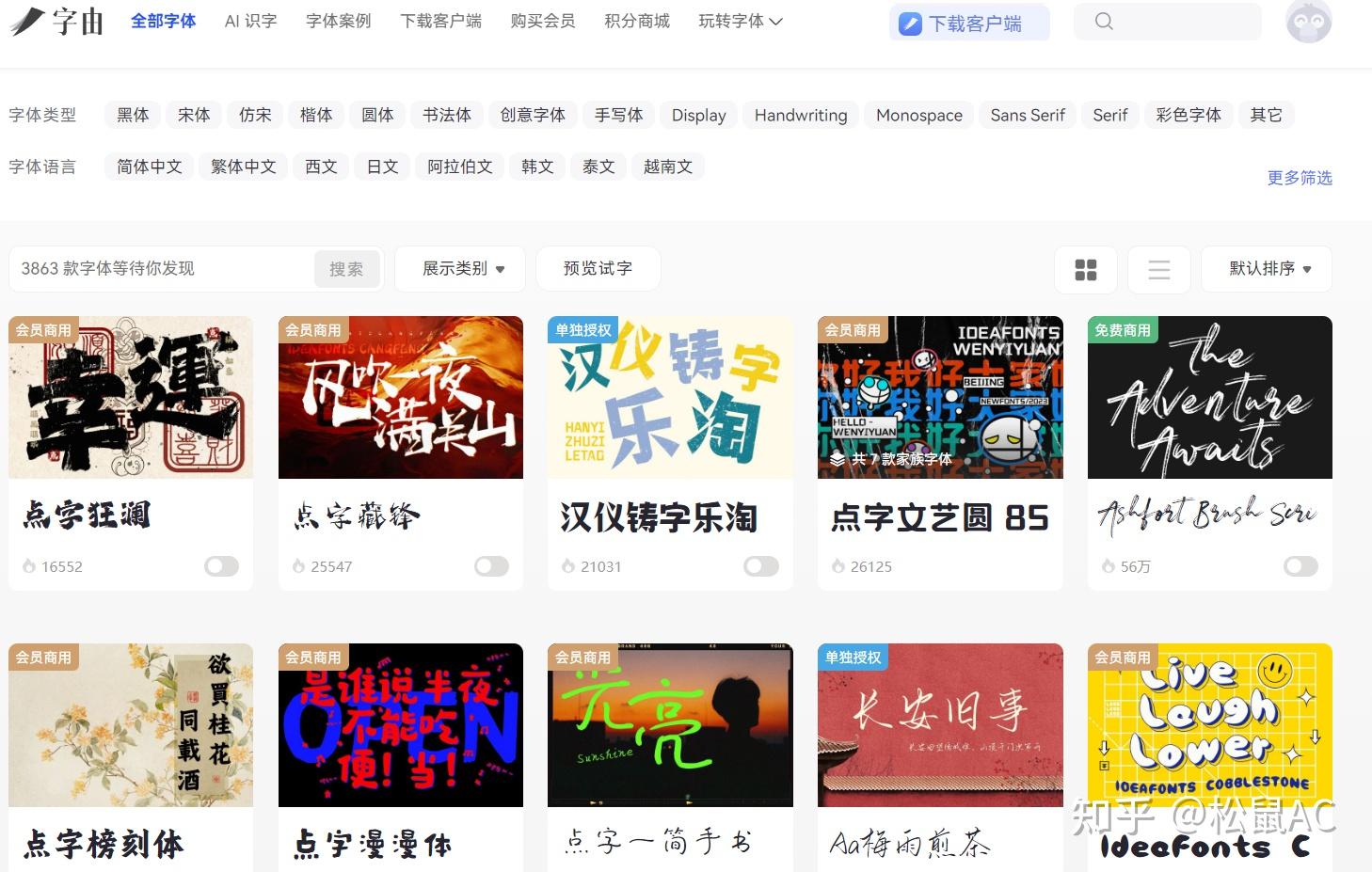The height and width of the screenshot is (872, 1372).
Task: Filter language by 繁体中文
Action: coord(244,166)
